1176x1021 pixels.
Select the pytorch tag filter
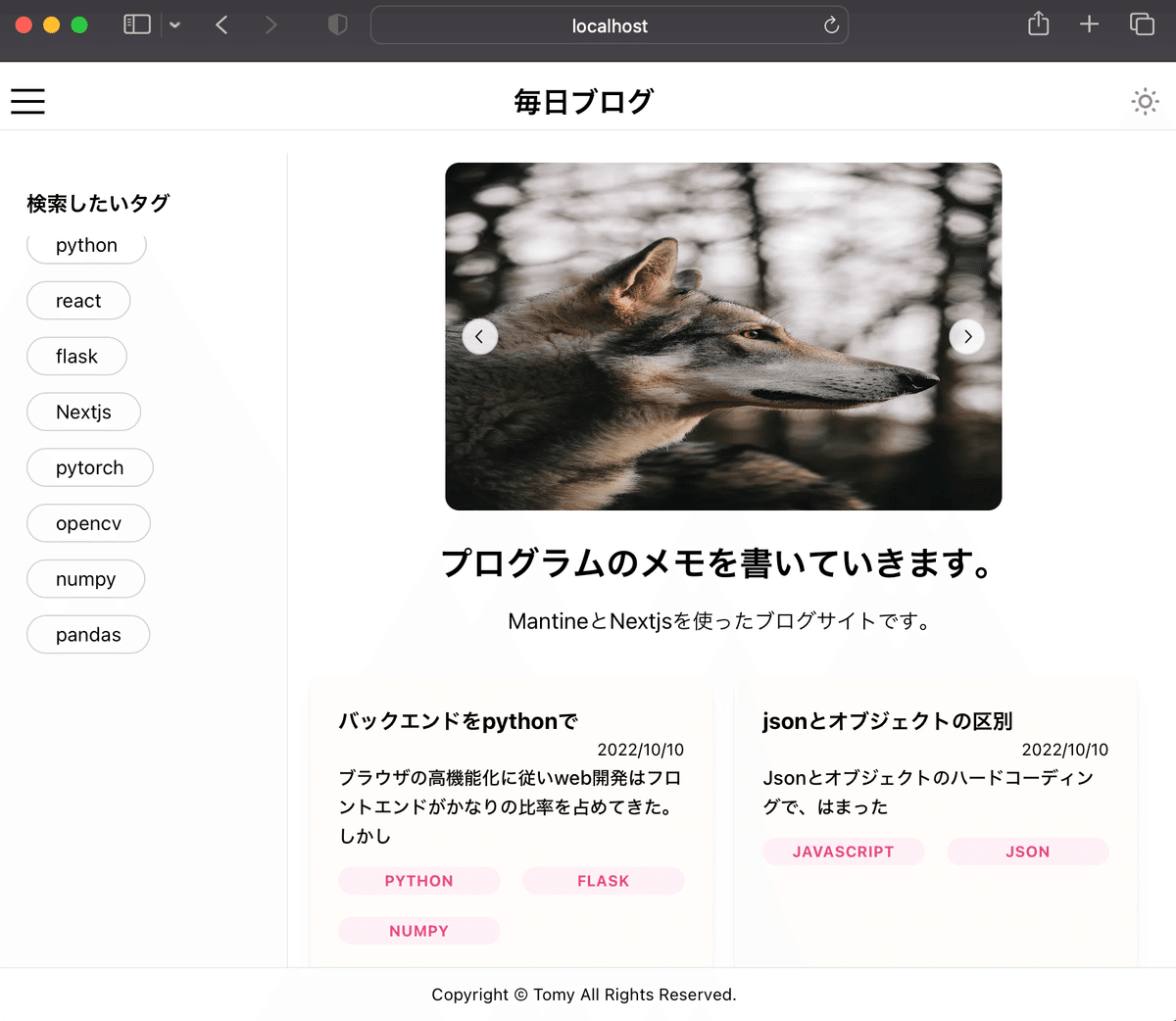(89, 468)
